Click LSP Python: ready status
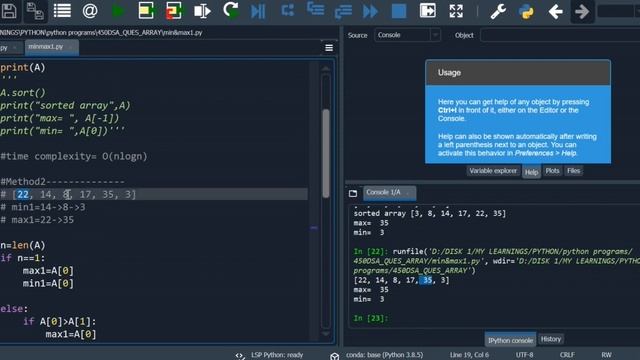The image size is (640, 360). pyautogui.click(x=277, y=355)
